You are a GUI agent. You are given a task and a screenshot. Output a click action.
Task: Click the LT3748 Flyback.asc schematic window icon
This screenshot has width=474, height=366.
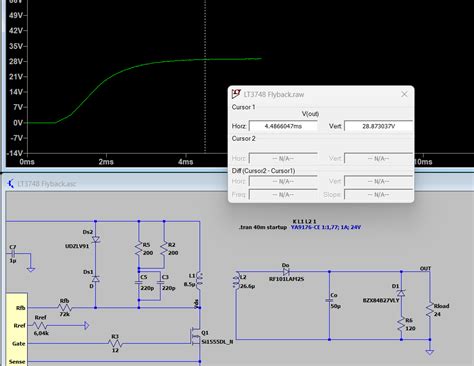11,183
